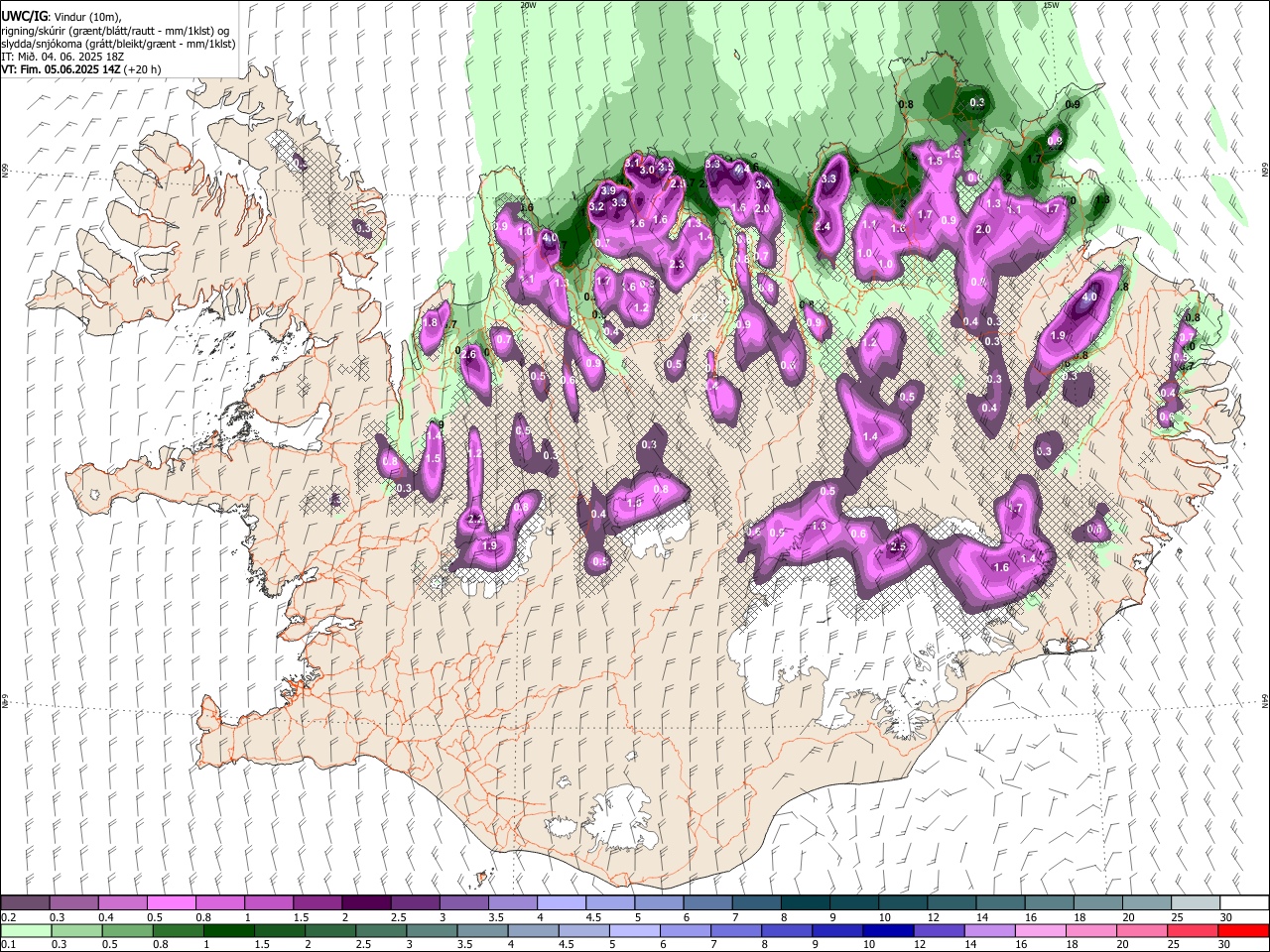Click the 8–9 royal blue rain swatch
The height and width of the screenshot is (952, 1270).
tap(785, 930)
